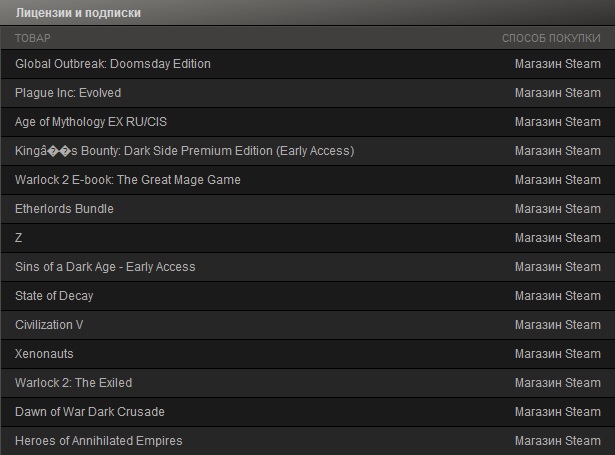Click 'Магазин Steam' next to Plague Inc: Evolved
The width and height of the screenshot is (615, 455).
tap(558, 93)
